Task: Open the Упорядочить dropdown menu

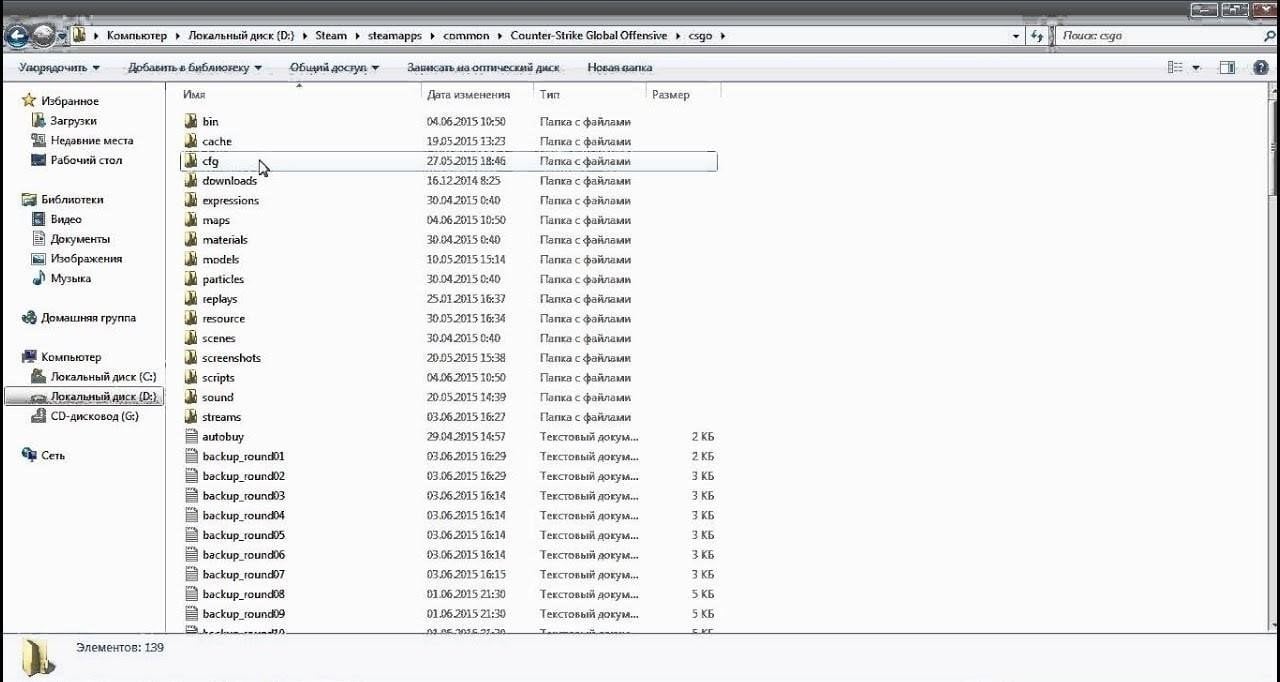Action: point(60,68)
